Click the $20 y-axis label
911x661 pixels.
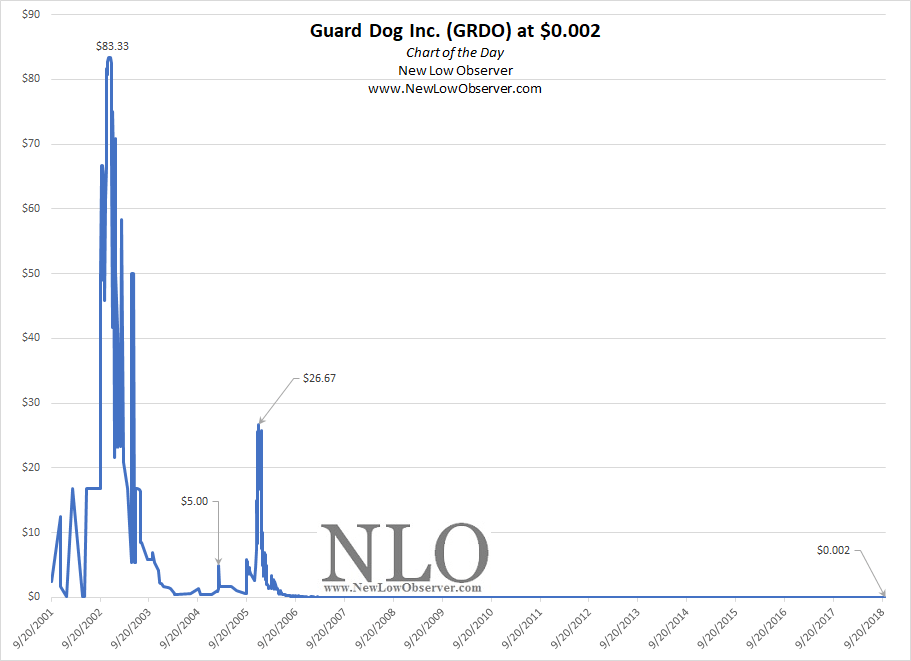tap(31, 467)
